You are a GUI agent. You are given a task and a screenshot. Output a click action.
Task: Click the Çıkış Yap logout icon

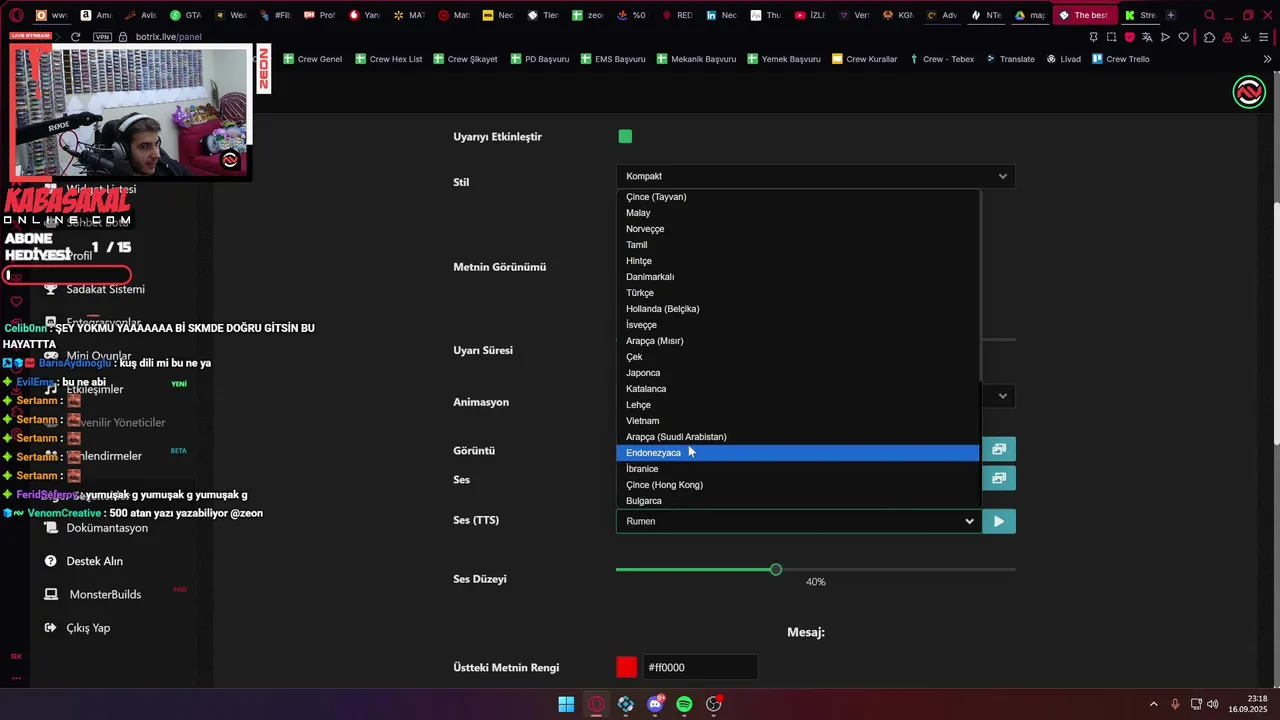point(51,628)
